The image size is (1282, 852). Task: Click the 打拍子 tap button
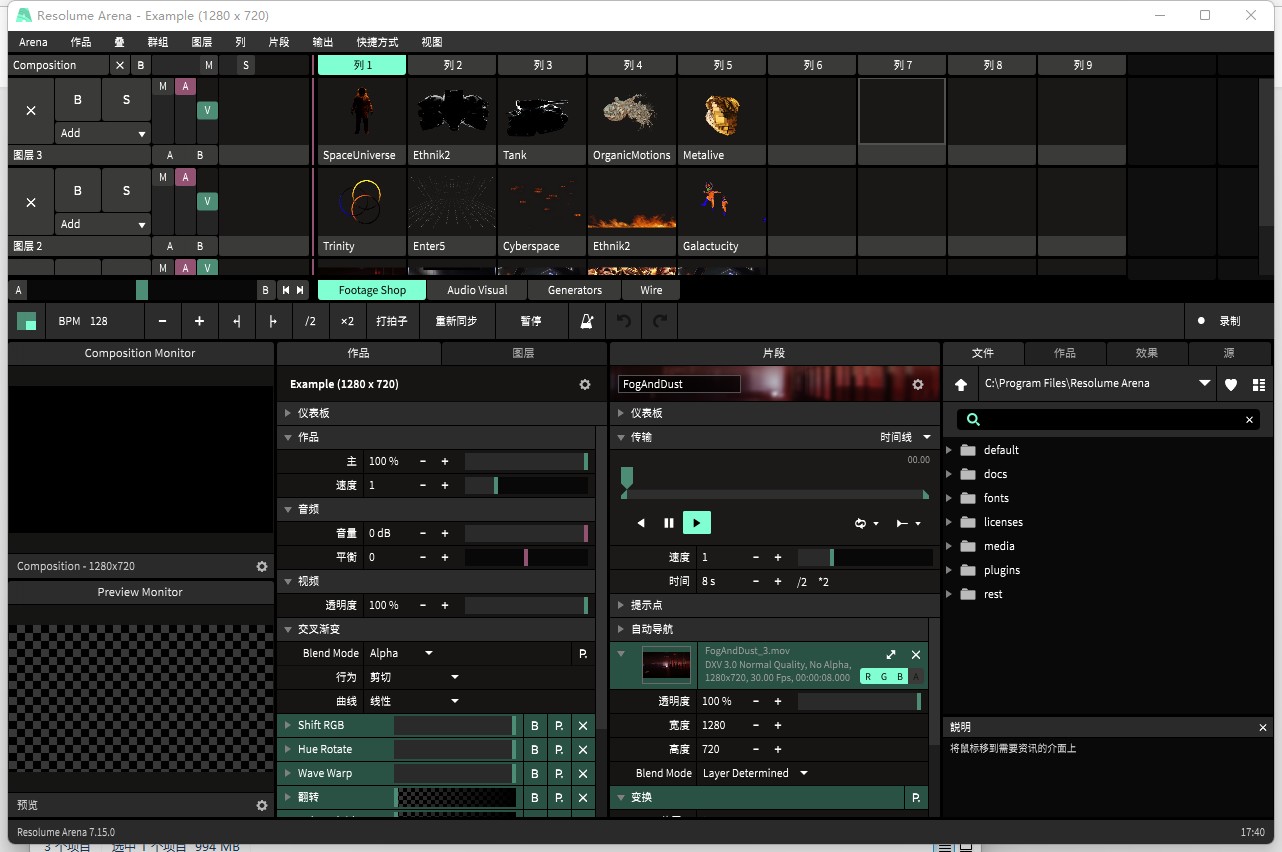pyautogui.click(x=392, y=321)
